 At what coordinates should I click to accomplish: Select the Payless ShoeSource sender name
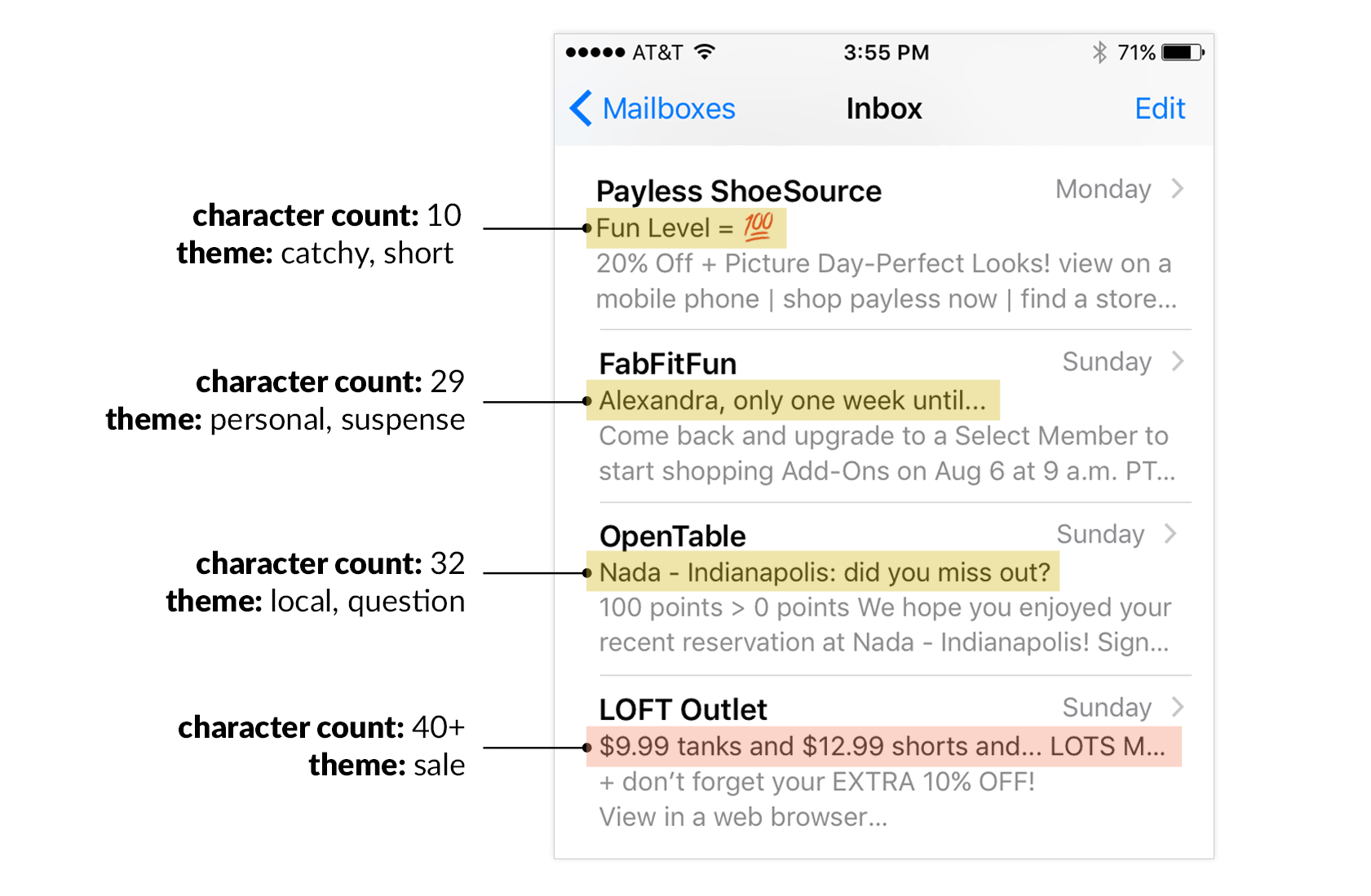point(739,191)
